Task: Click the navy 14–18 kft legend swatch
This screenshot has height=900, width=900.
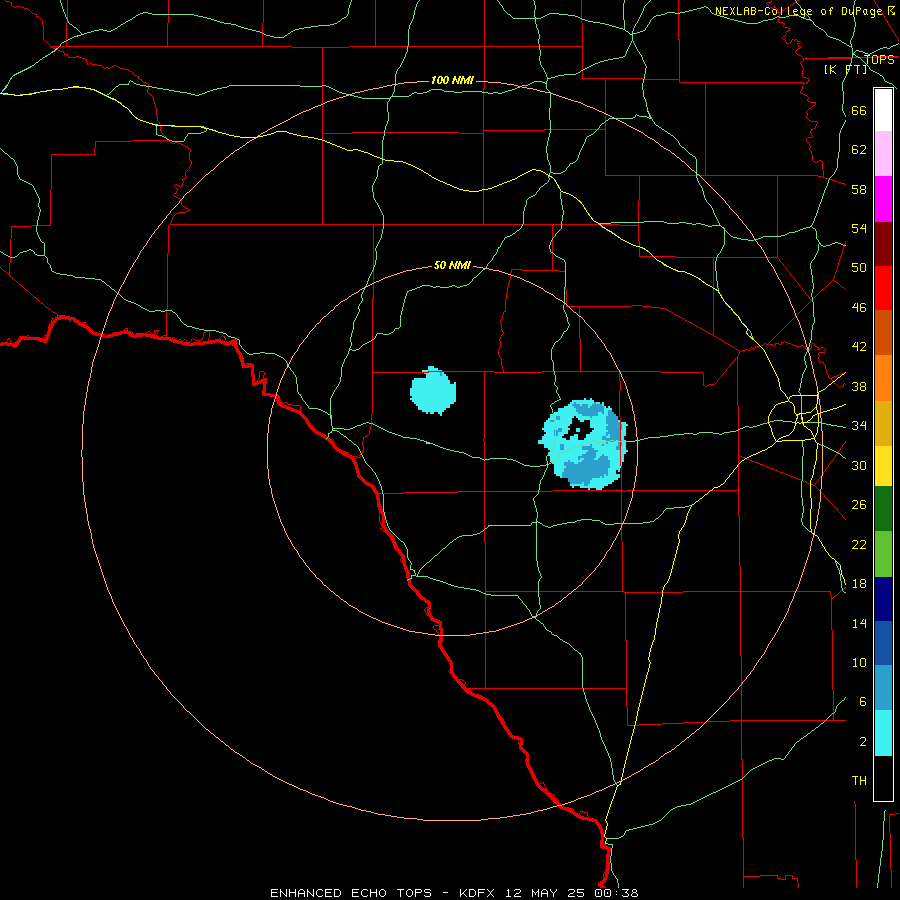Action: [x=883, y=599]
